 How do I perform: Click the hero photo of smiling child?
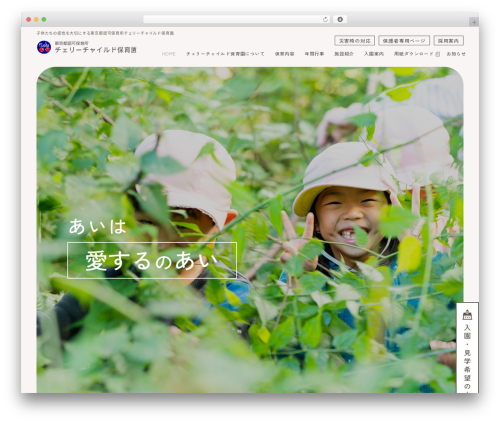250,230
